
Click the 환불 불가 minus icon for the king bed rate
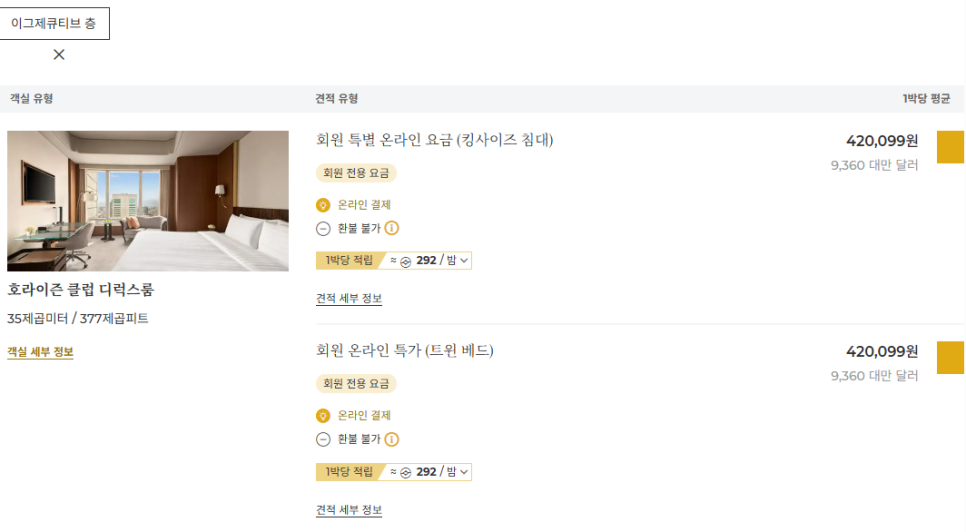(x=323, y=228)
